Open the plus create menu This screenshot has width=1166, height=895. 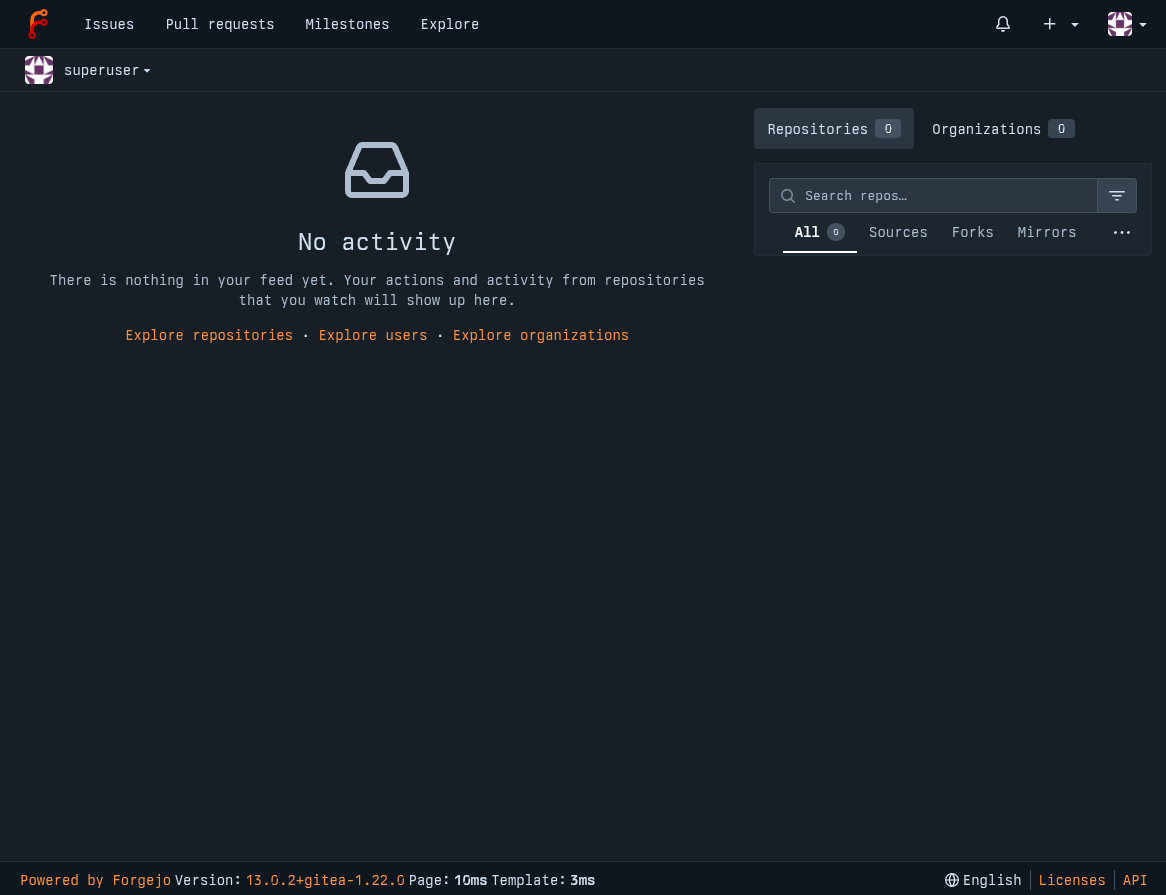tap(1060, 24)
